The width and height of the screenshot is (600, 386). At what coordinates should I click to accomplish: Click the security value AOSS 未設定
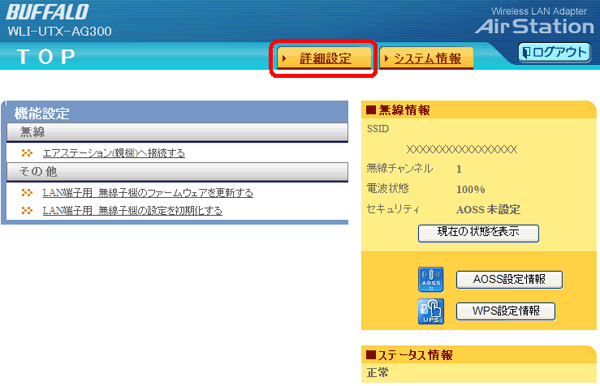[x=488, y=210]
